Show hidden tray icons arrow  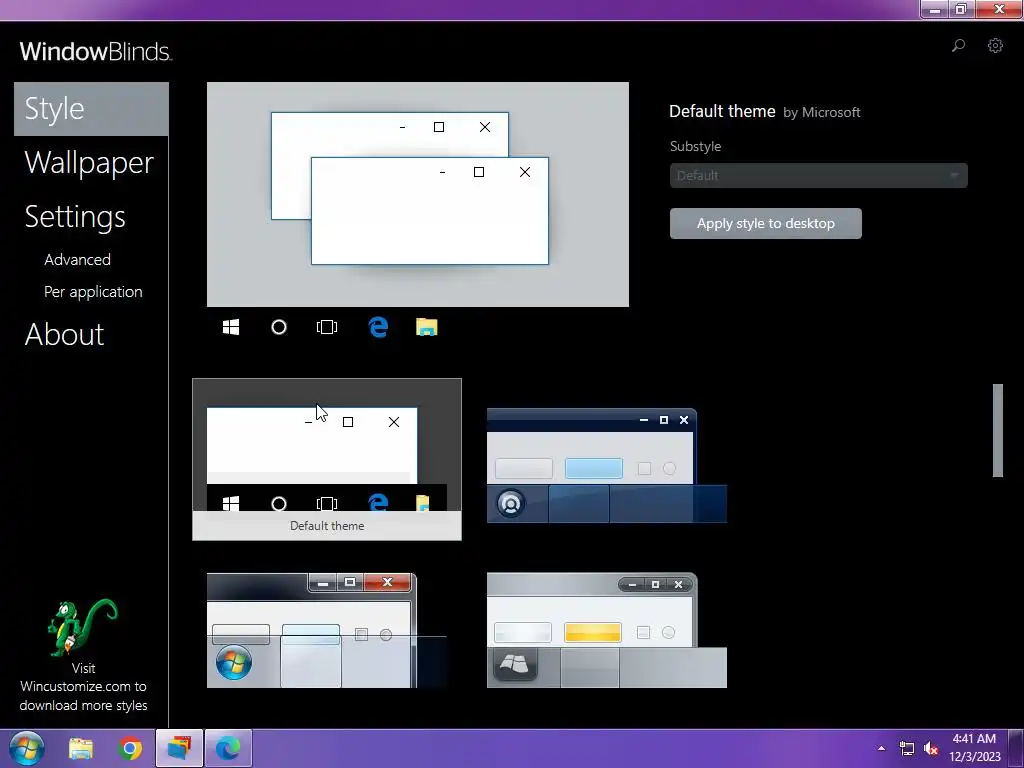coord(882,748)
